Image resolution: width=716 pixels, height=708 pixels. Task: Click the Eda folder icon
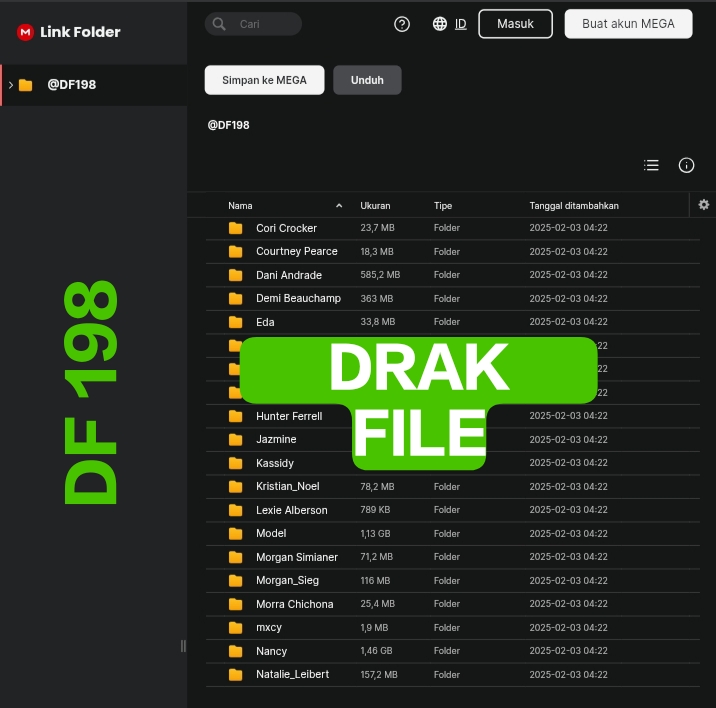click(236, 322)
